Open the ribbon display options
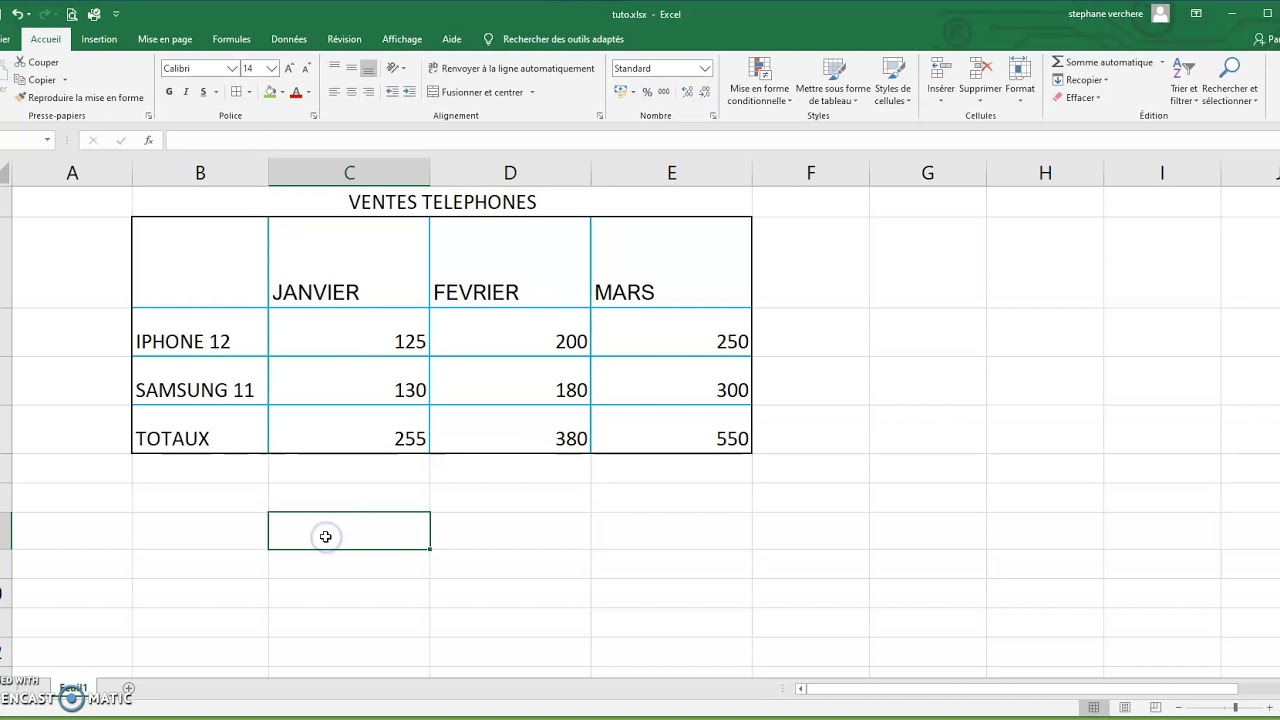Viewport: 1280px width, 720px height. pos(1196,14)
